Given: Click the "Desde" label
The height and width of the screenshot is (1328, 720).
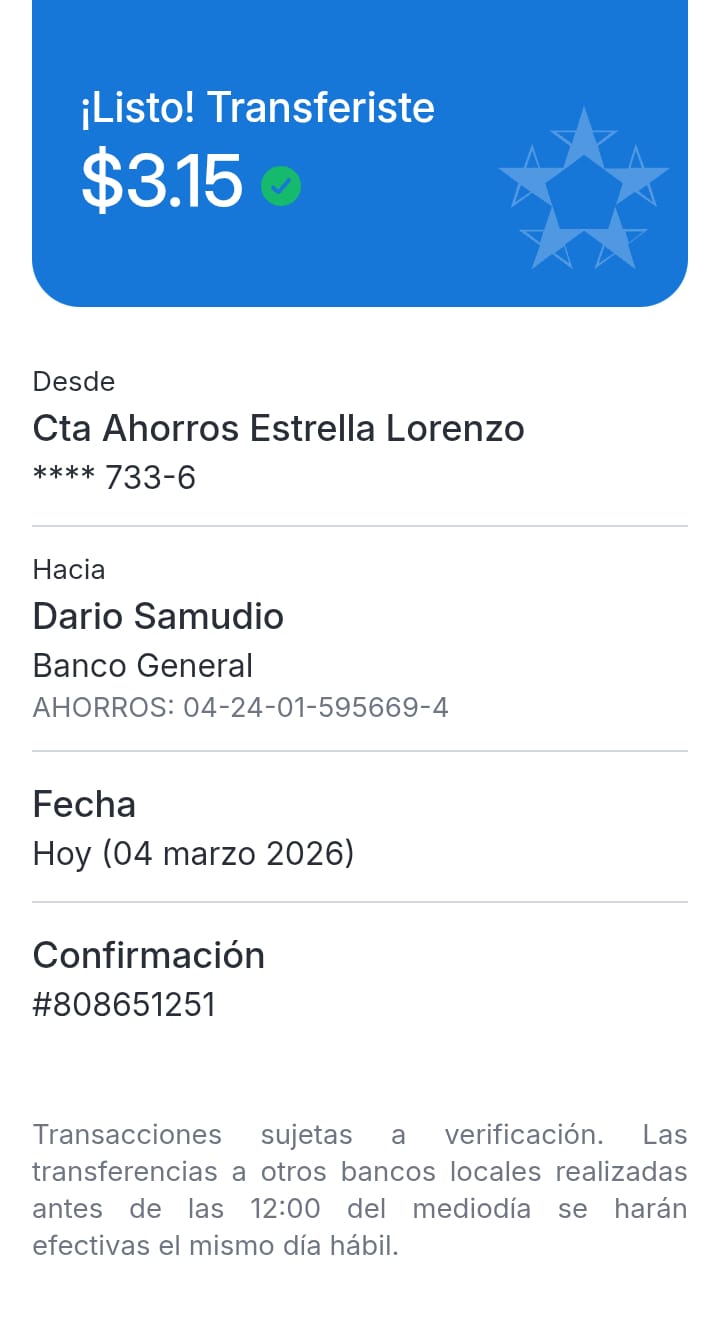Looking at the screenshot, I should click(74, 381).
